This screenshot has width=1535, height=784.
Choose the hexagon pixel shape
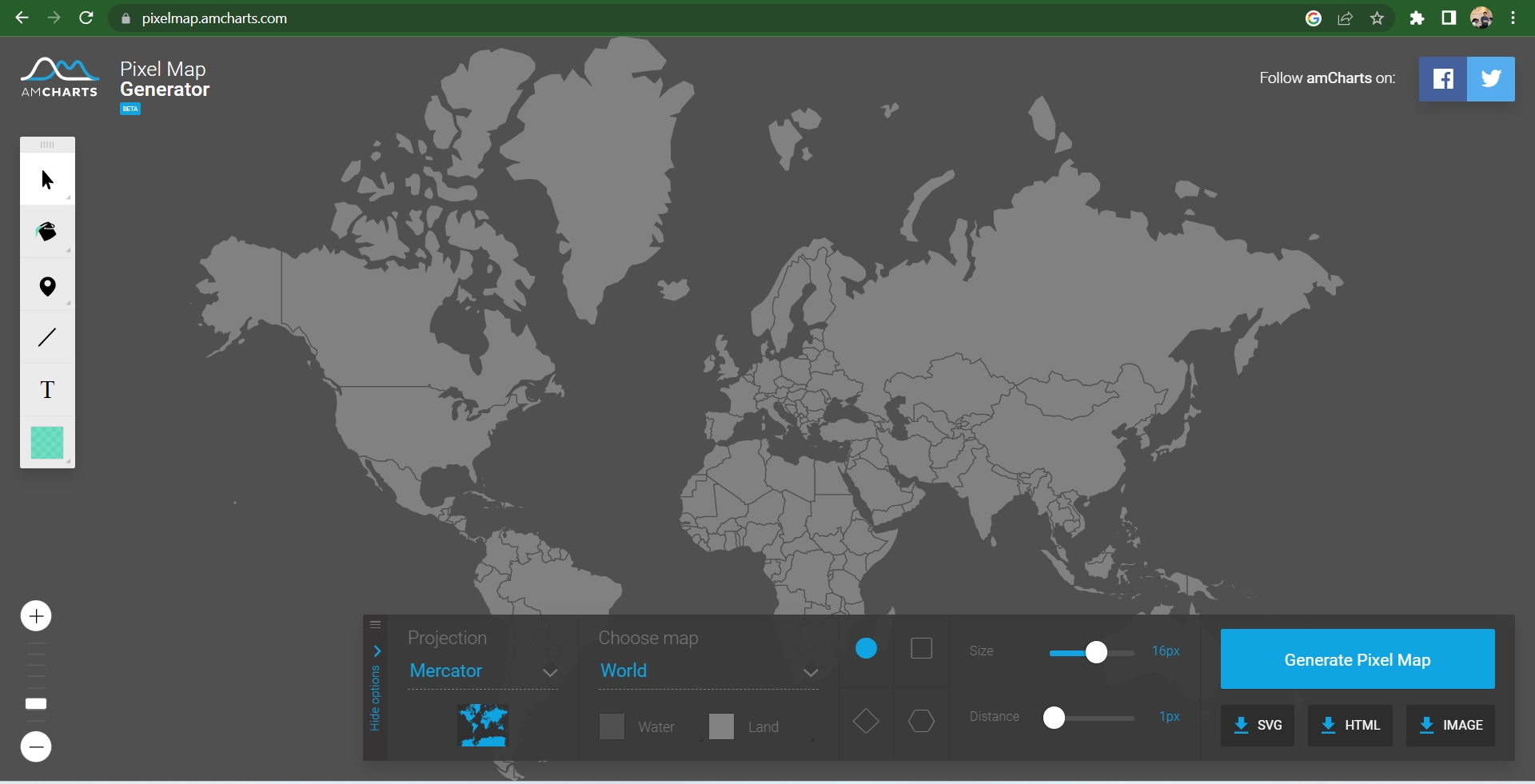click(922, 721)
